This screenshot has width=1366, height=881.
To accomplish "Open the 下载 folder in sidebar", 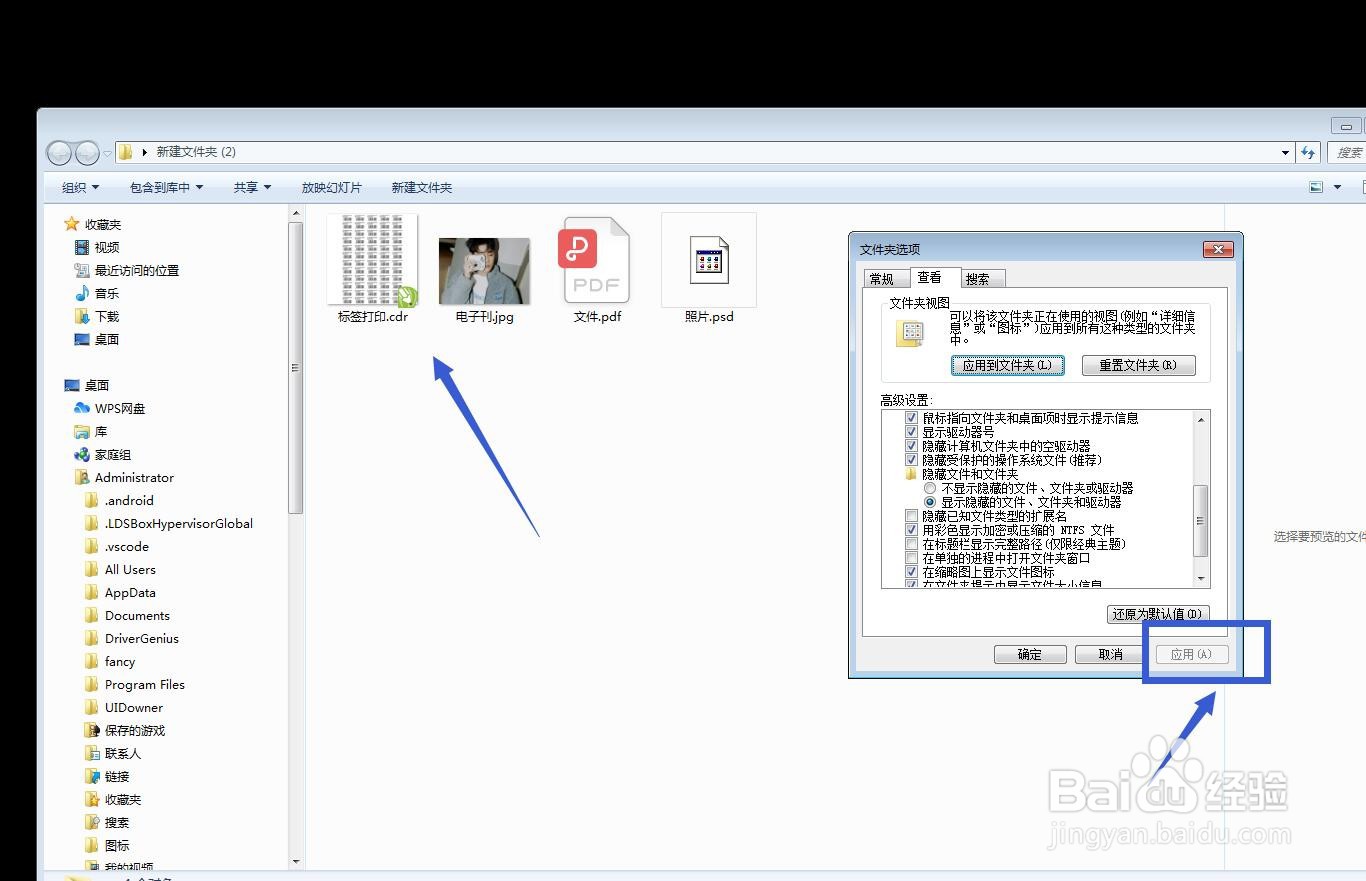I will (x=105, y=316).
